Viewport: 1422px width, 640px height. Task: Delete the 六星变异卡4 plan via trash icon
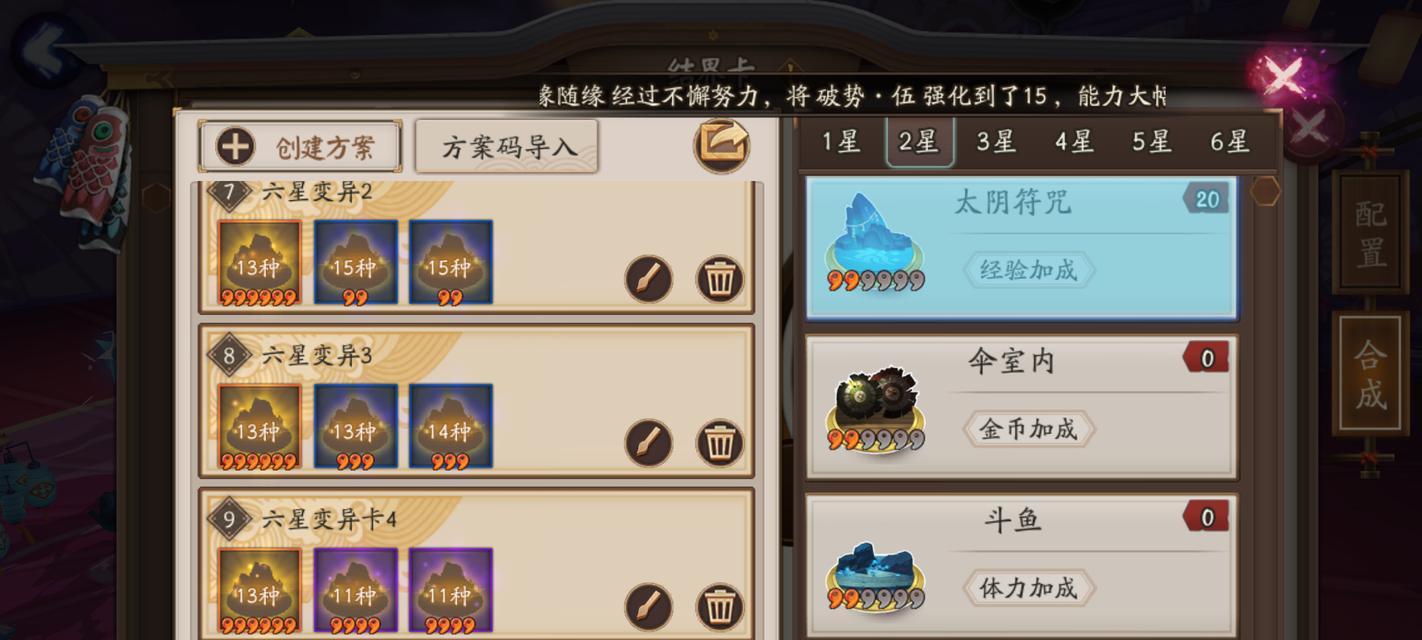point(720,607)
